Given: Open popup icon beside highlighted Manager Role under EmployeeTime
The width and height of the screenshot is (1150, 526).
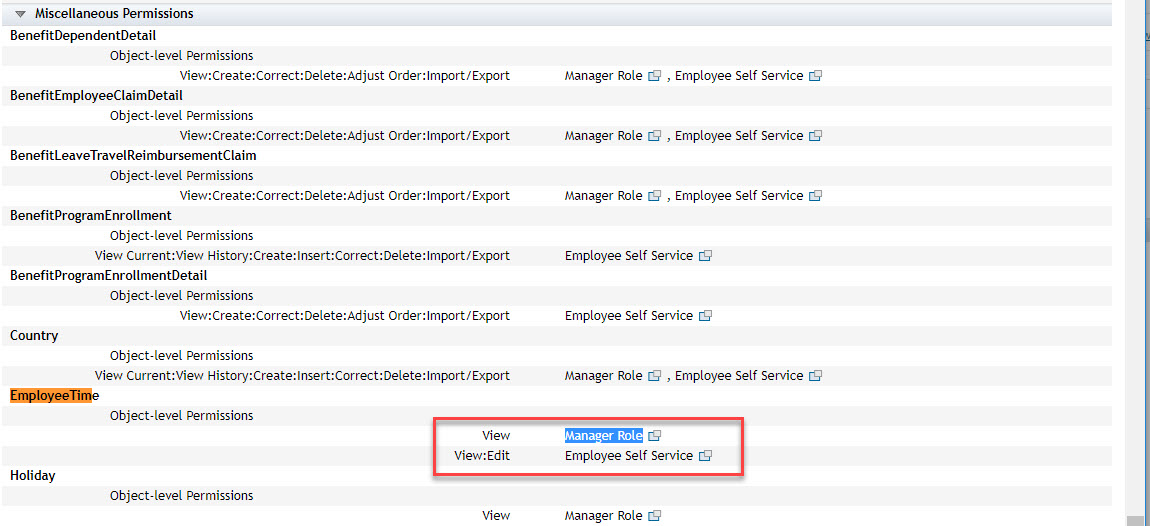Looking at the screenshot, I should (x=655, y=436).
